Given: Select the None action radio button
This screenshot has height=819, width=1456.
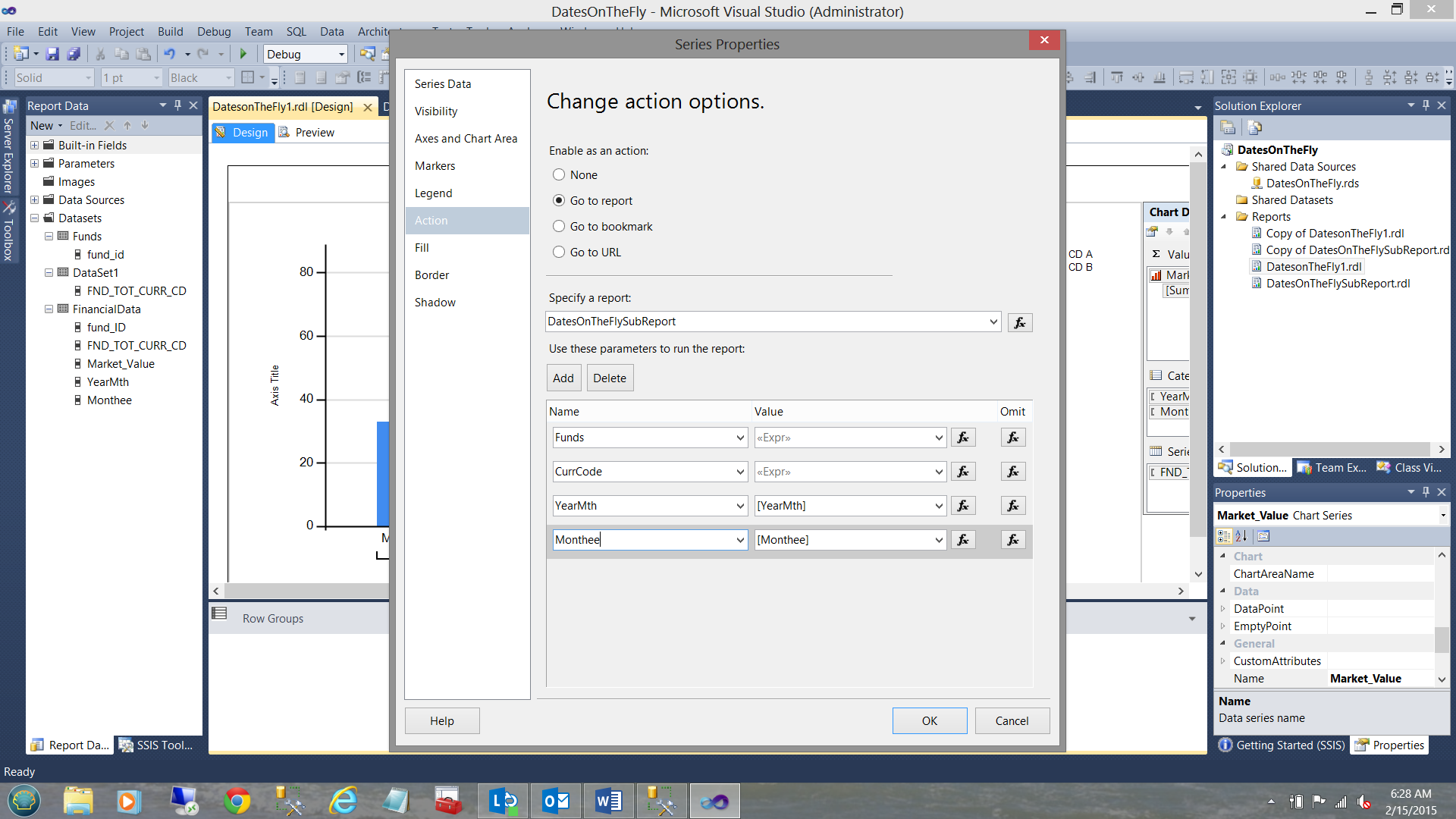Looking at the screenshot, I should [559, 174].
